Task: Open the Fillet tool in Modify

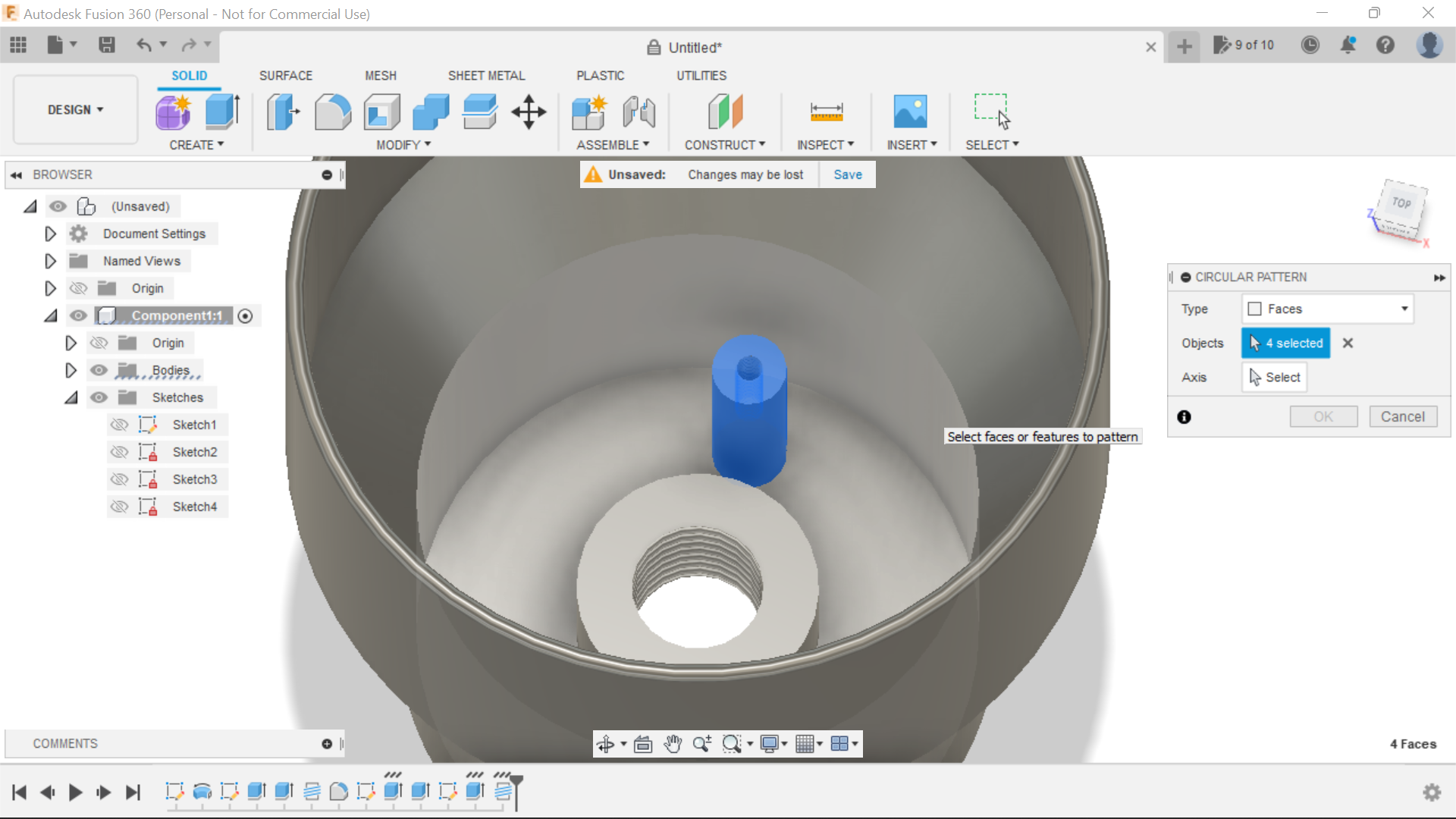Action: tap(333, 111)
